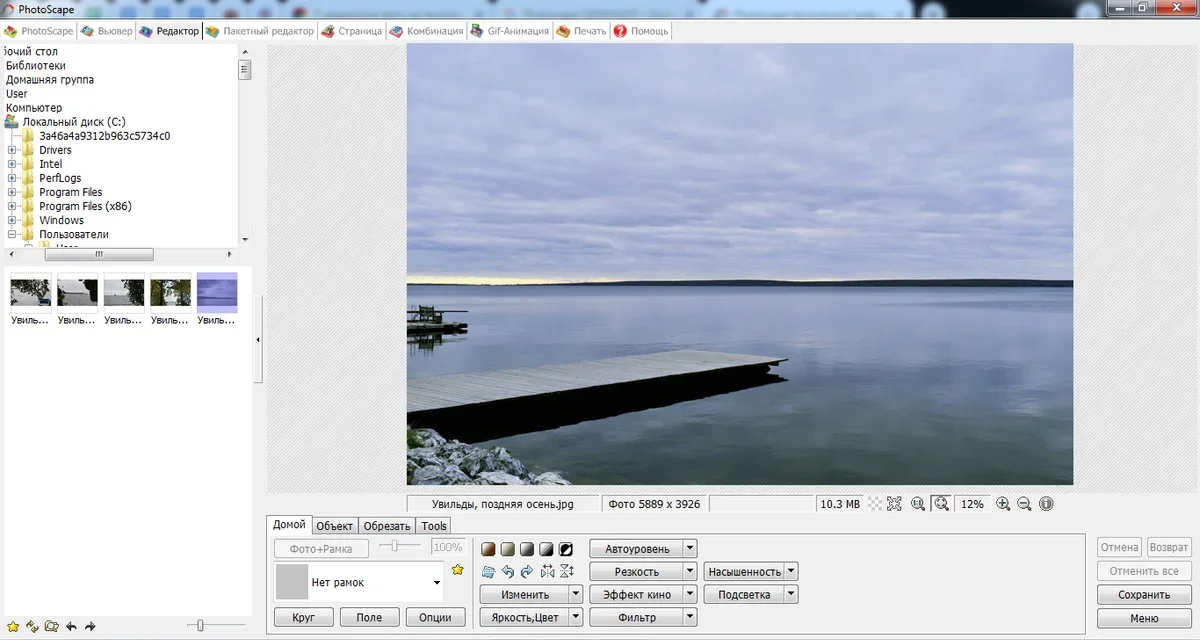Screen dimensions: 1200x640
Task: Apply the negative invert icon
Action: (x=565, y=549)
